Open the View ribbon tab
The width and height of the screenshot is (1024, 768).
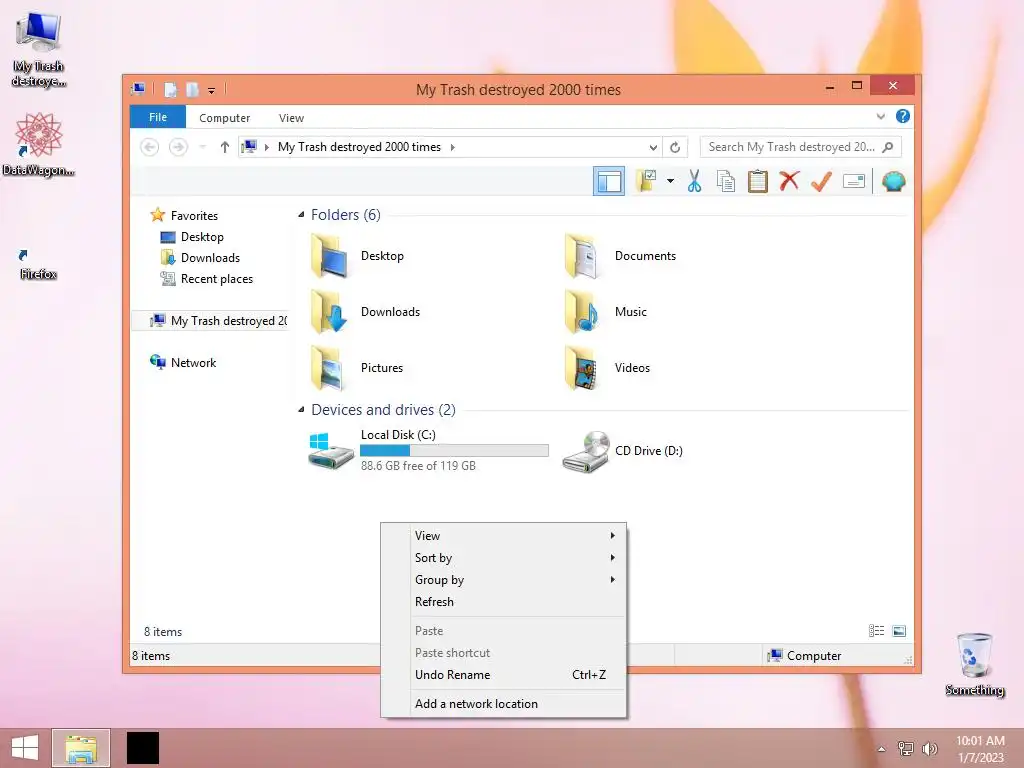[x=291, y=118]
